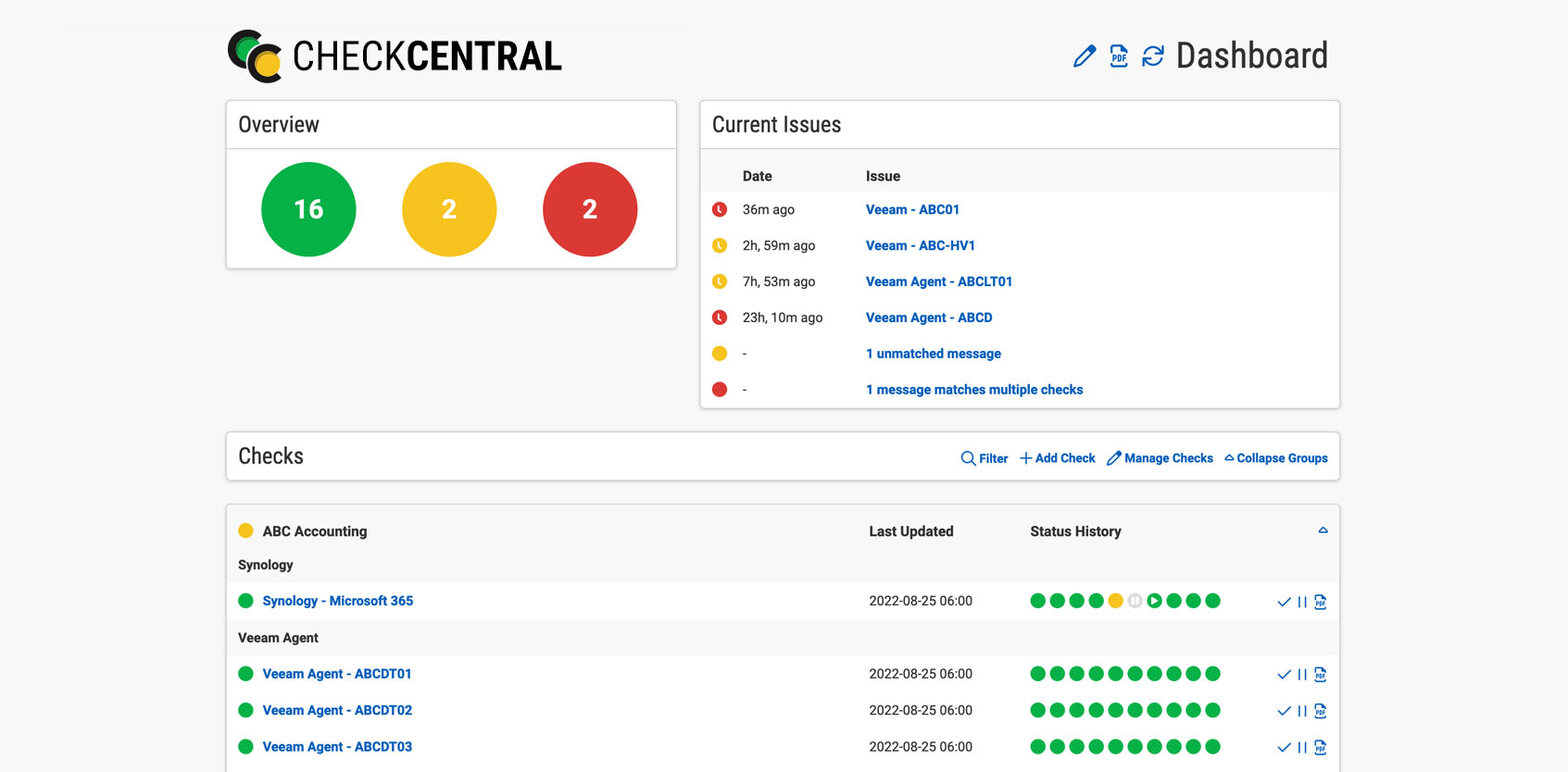1568x772 pixels.
Task: Export Veeam Agent - ABCDT01 PDF report
Action: click(1321, 675)
